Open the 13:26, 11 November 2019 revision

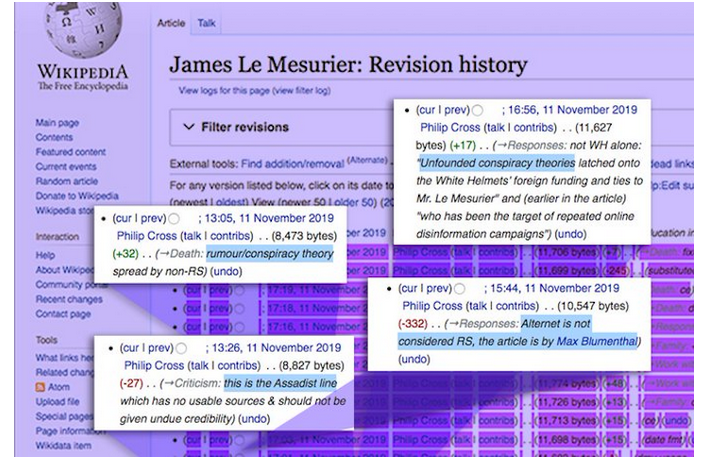(276, 348)
